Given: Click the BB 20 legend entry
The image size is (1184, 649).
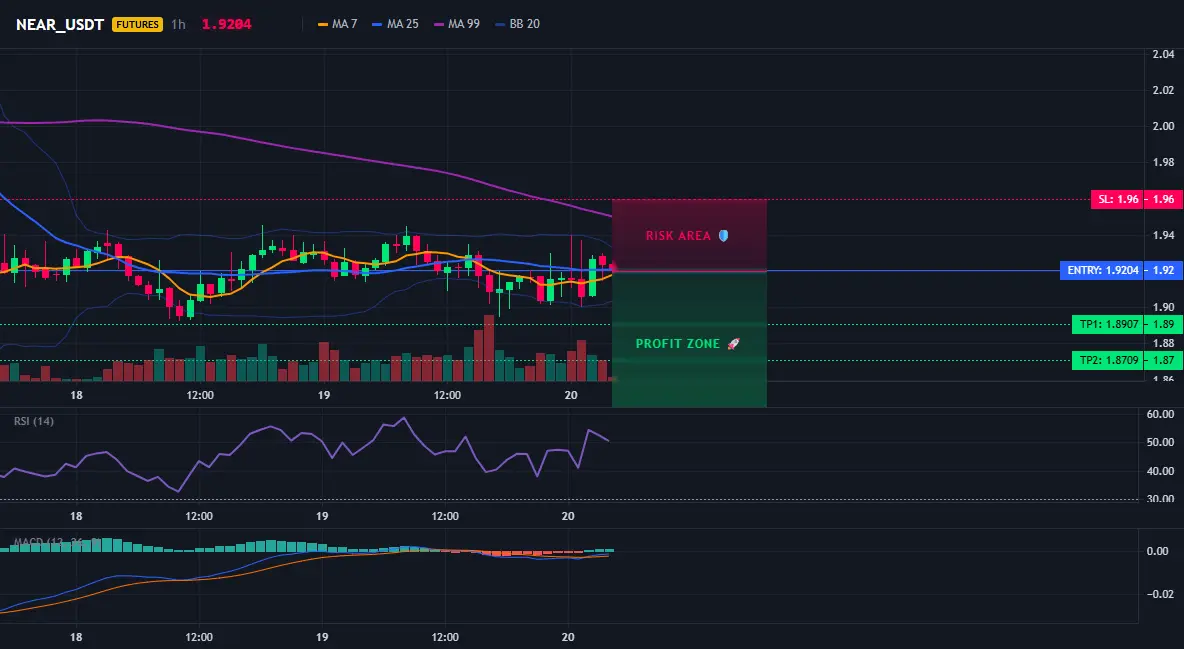Looking at the screenshot, I should [518, 24].
